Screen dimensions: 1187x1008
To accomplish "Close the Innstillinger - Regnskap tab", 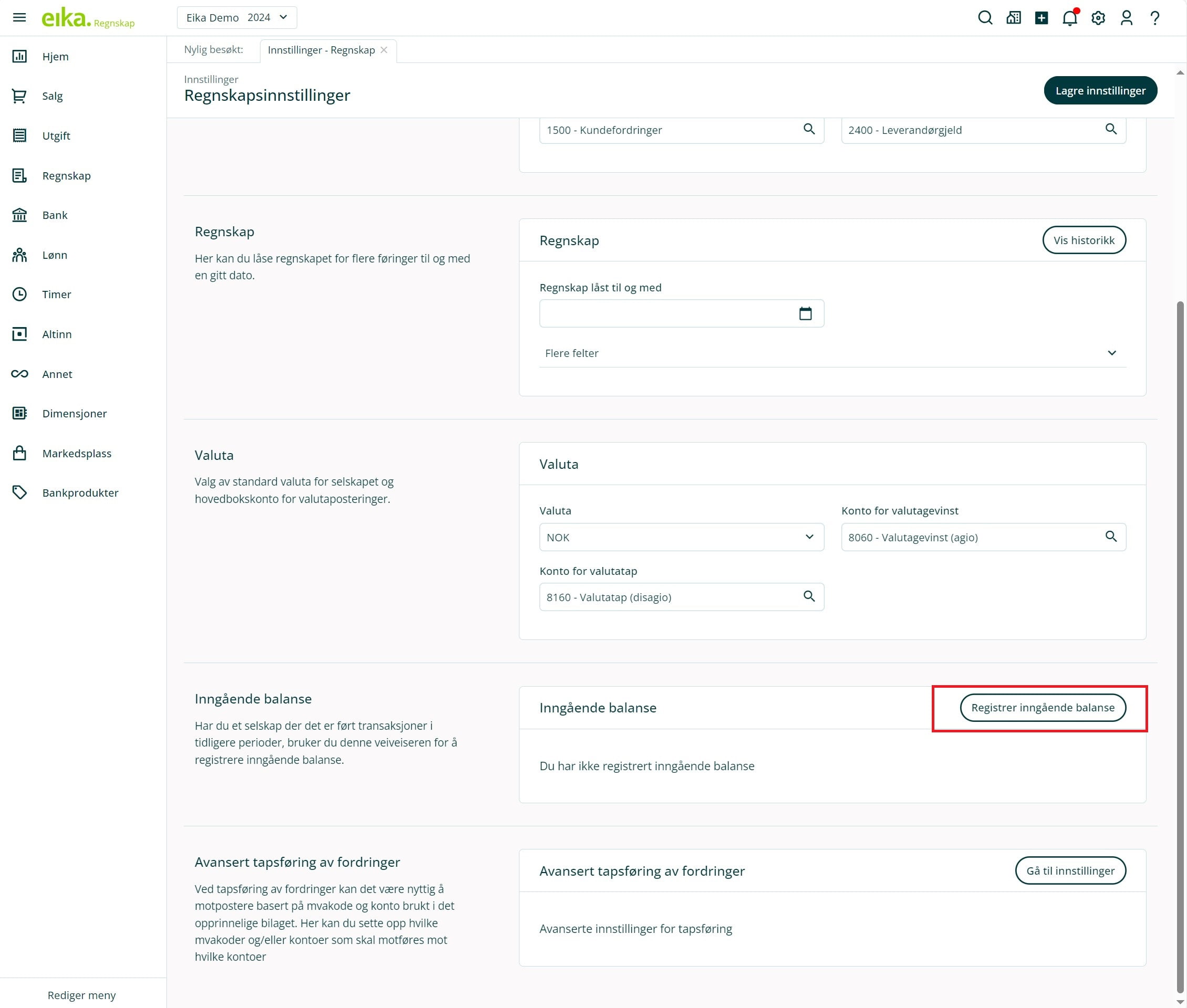I will [x=383, y=50].
